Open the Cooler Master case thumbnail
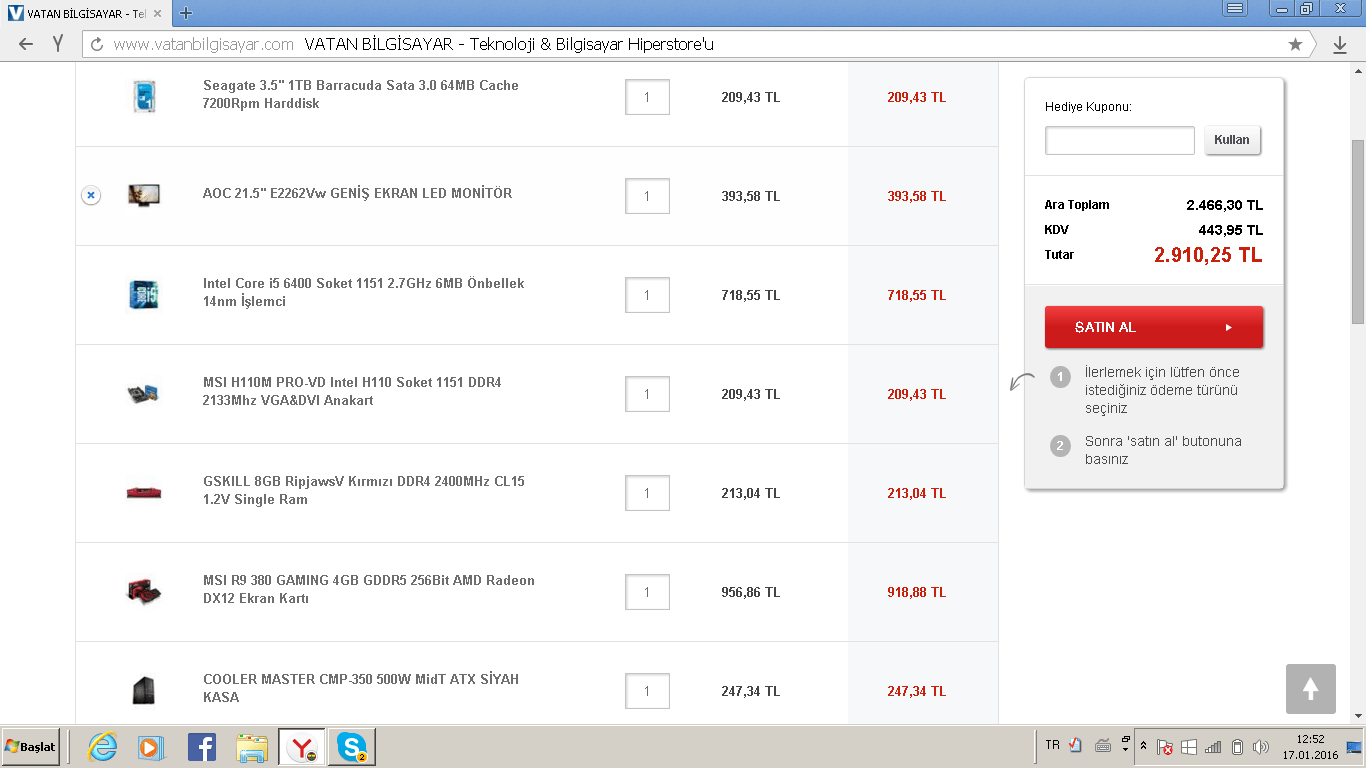 [x=144, y=691]
